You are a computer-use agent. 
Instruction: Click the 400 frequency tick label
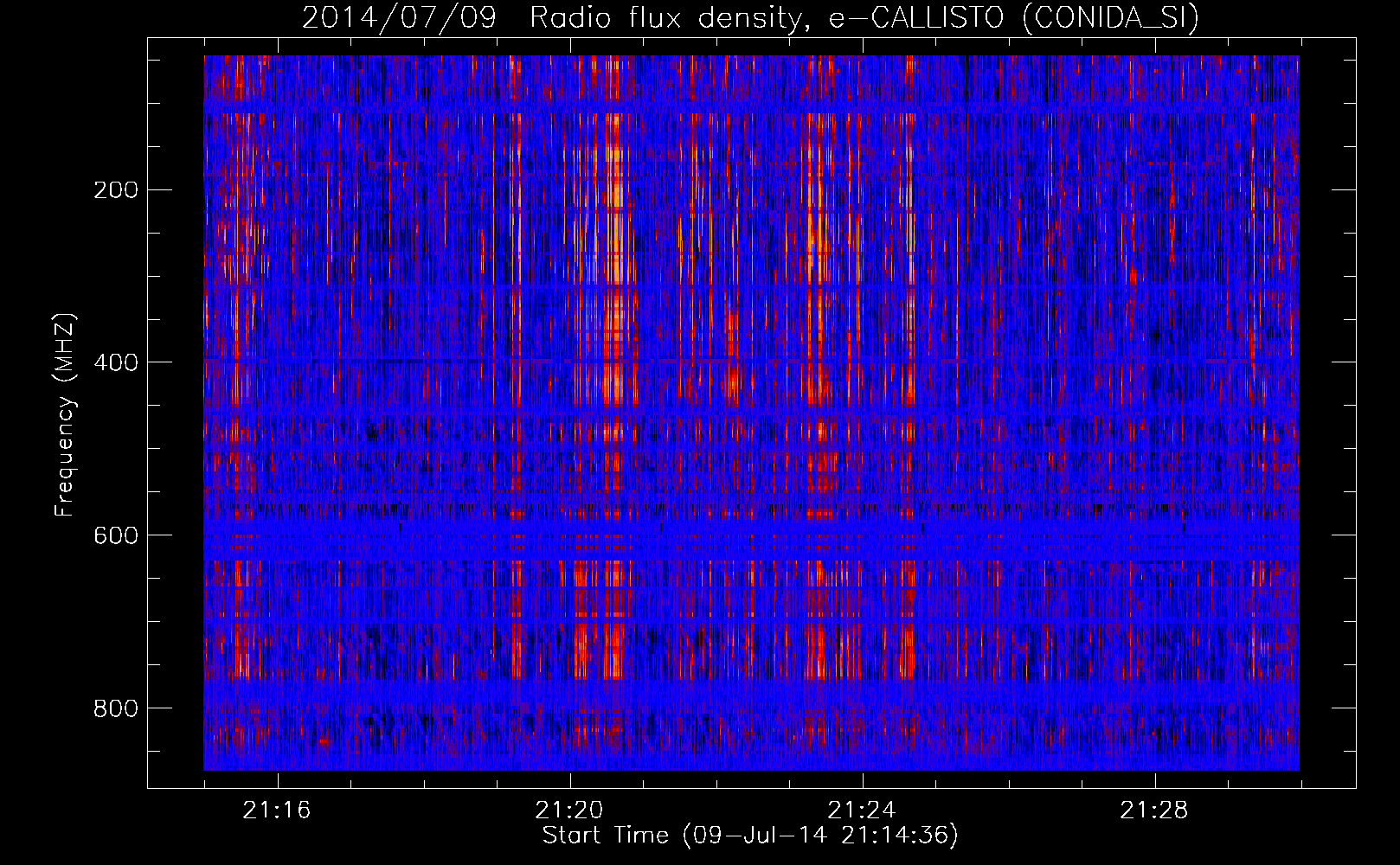click(x=116, y=362)
